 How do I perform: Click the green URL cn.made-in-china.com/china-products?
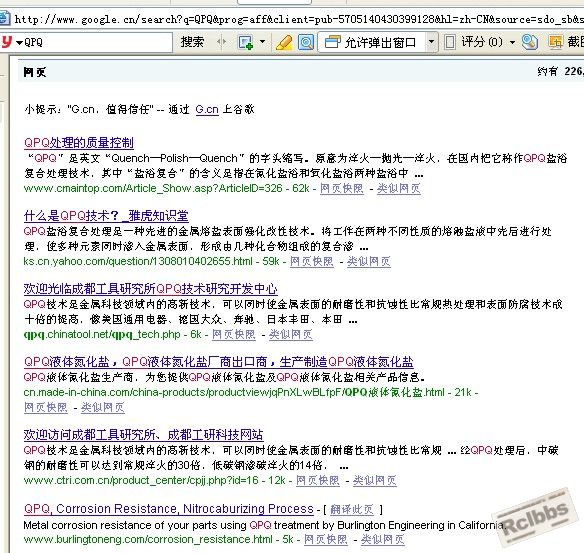[x=234, y=392]
